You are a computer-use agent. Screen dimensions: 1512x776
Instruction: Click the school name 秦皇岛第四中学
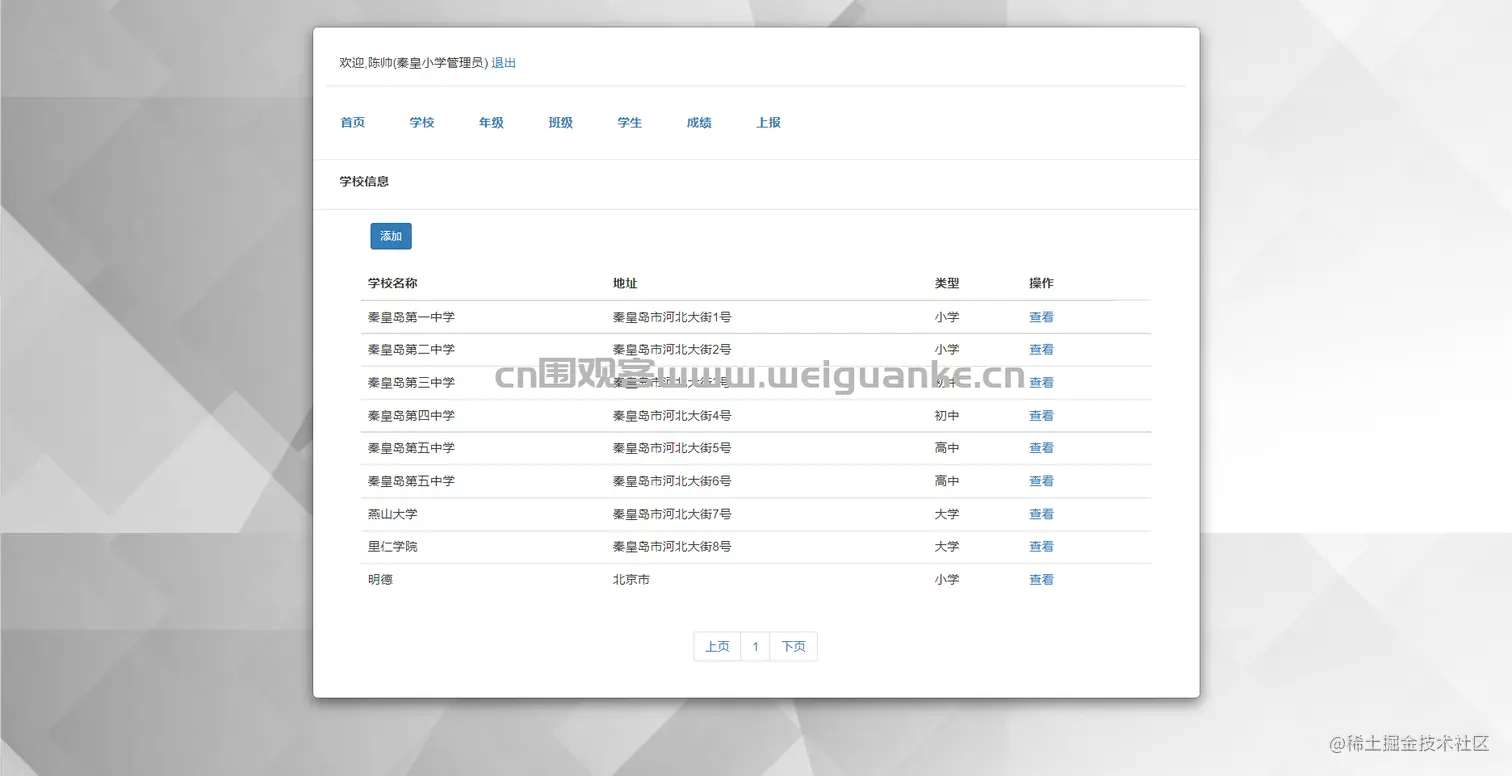(411, 416)
